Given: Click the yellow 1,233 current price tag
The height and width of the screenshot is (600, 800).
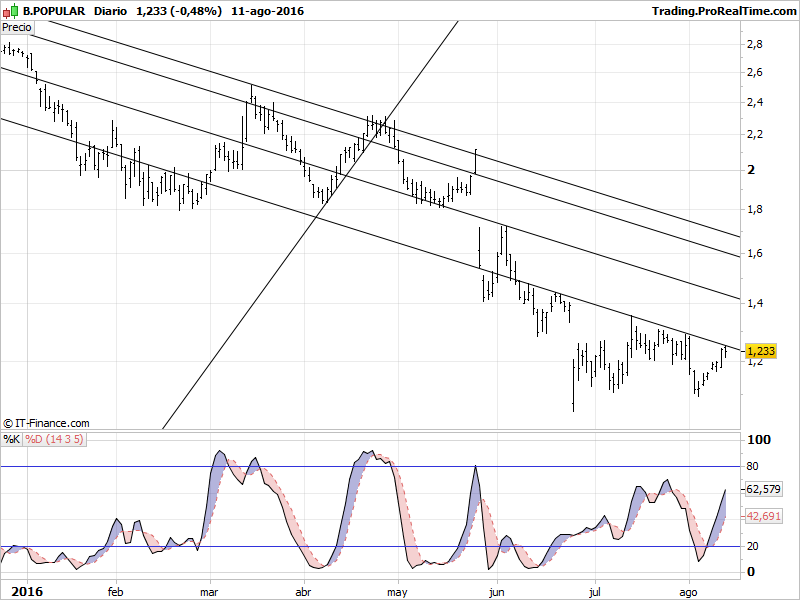Looking at the screenshot, I should (761, 351).
